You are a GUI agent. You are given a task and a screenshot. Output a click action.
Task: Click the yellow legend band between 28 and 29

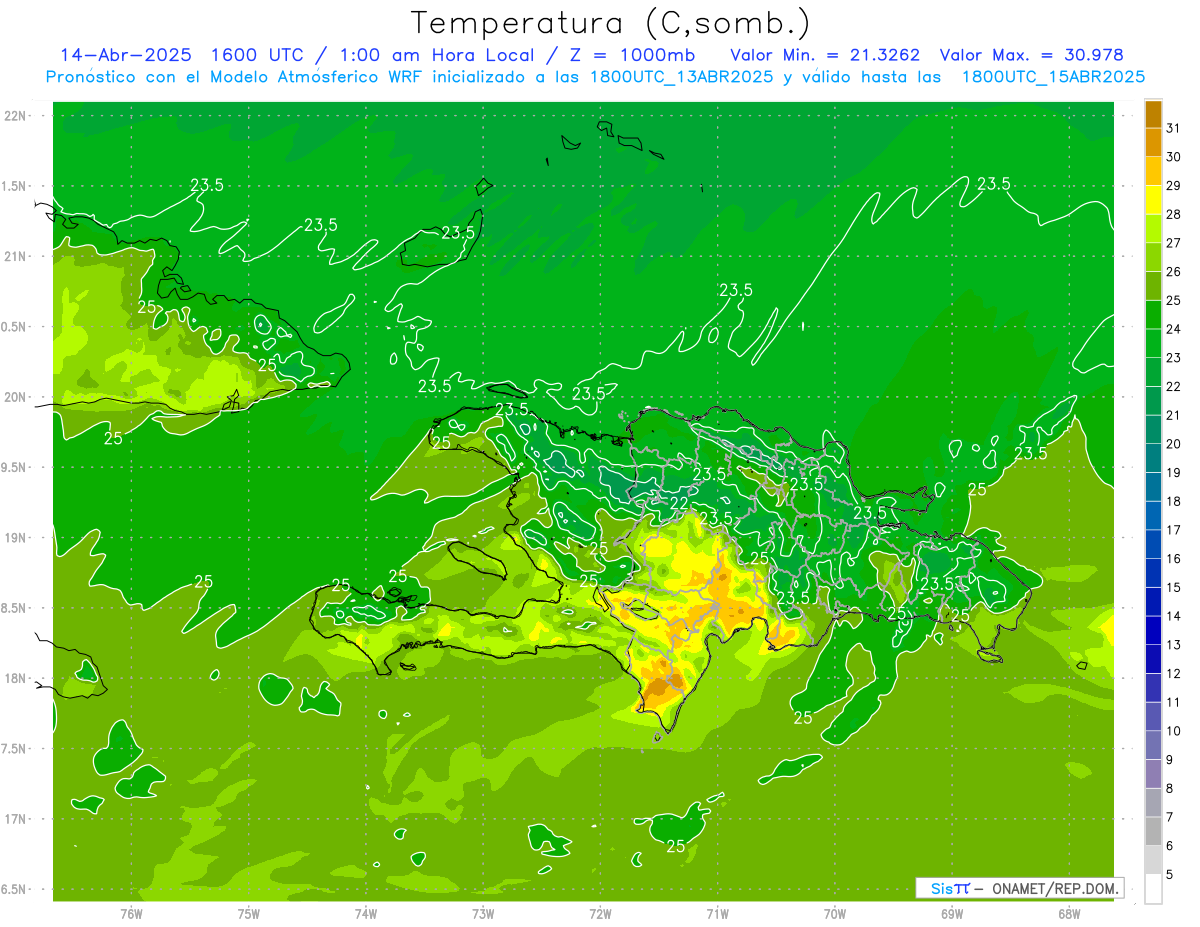pos(1153,200)
